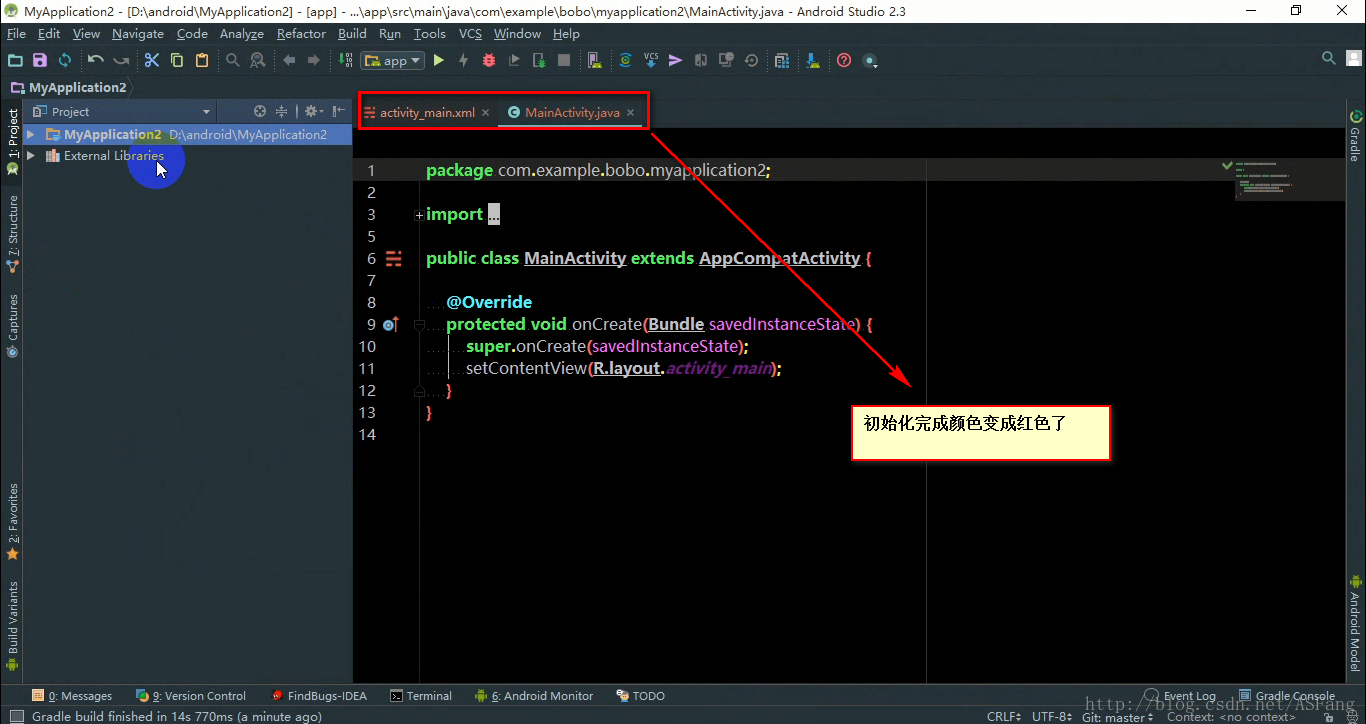Click the Save All toolbar icon
This screenshot has height=724, width=1366.
click(40, 60)
